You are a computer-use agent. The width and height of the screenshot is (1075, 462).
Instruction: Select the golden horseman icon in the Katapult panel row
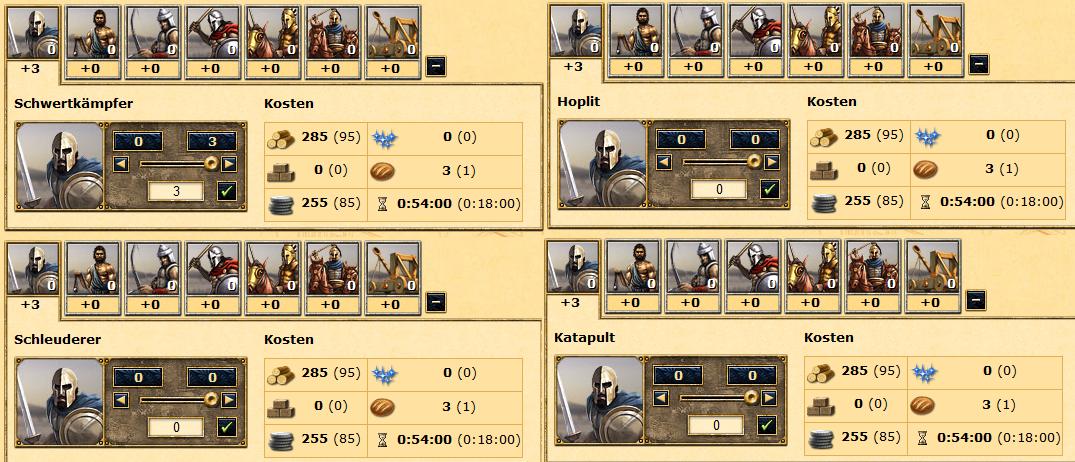[x=812, y=266]
